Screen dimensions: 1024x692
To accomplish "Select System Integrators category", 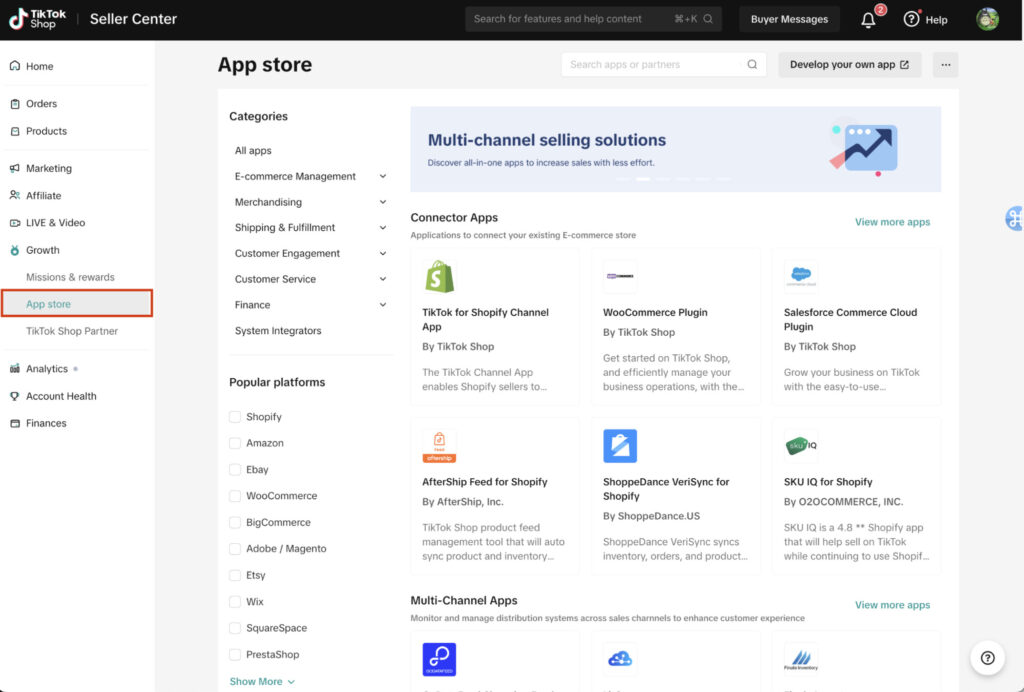I will click(278, 331).
